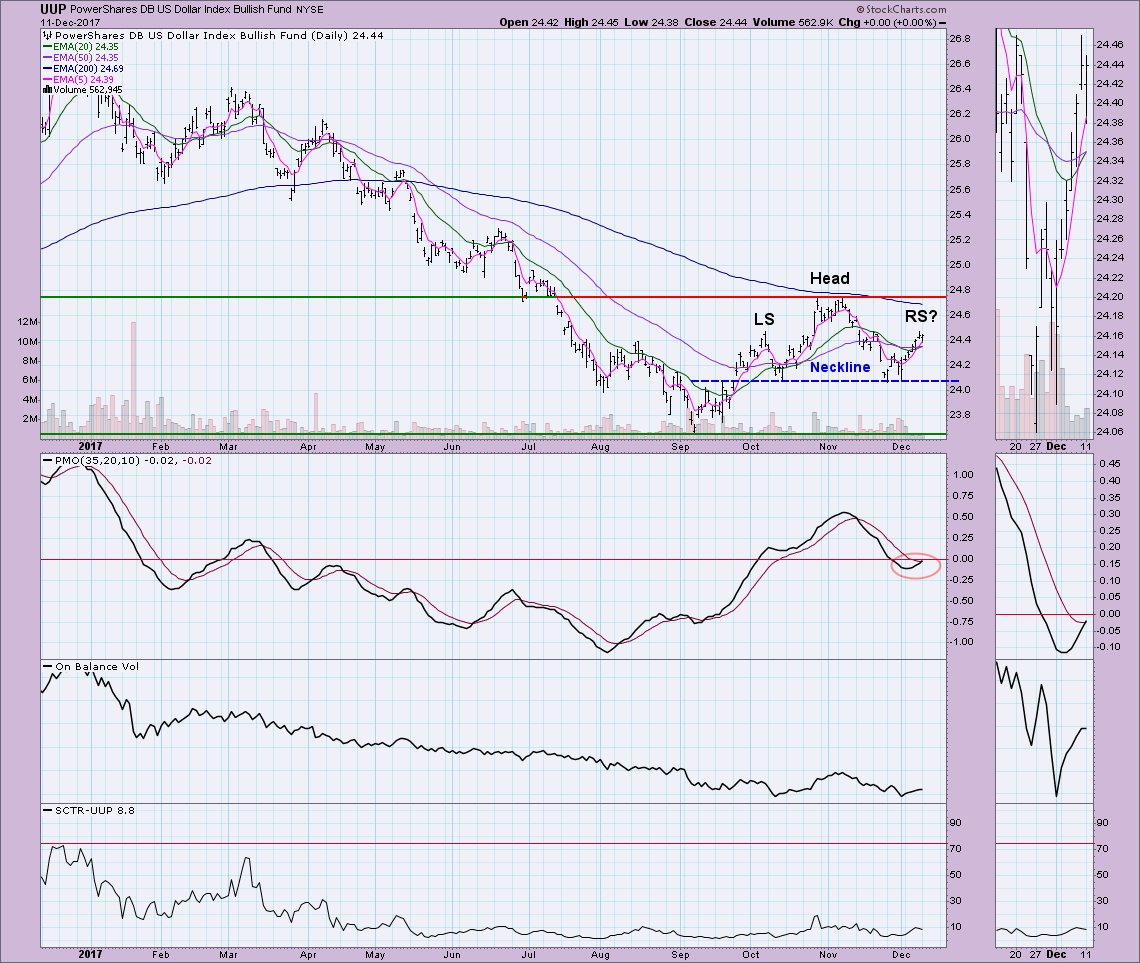Click the Low 24.38 header value
Viewport: 1140px width, 963px height.
pyautogui.click(x=651, y=22)
